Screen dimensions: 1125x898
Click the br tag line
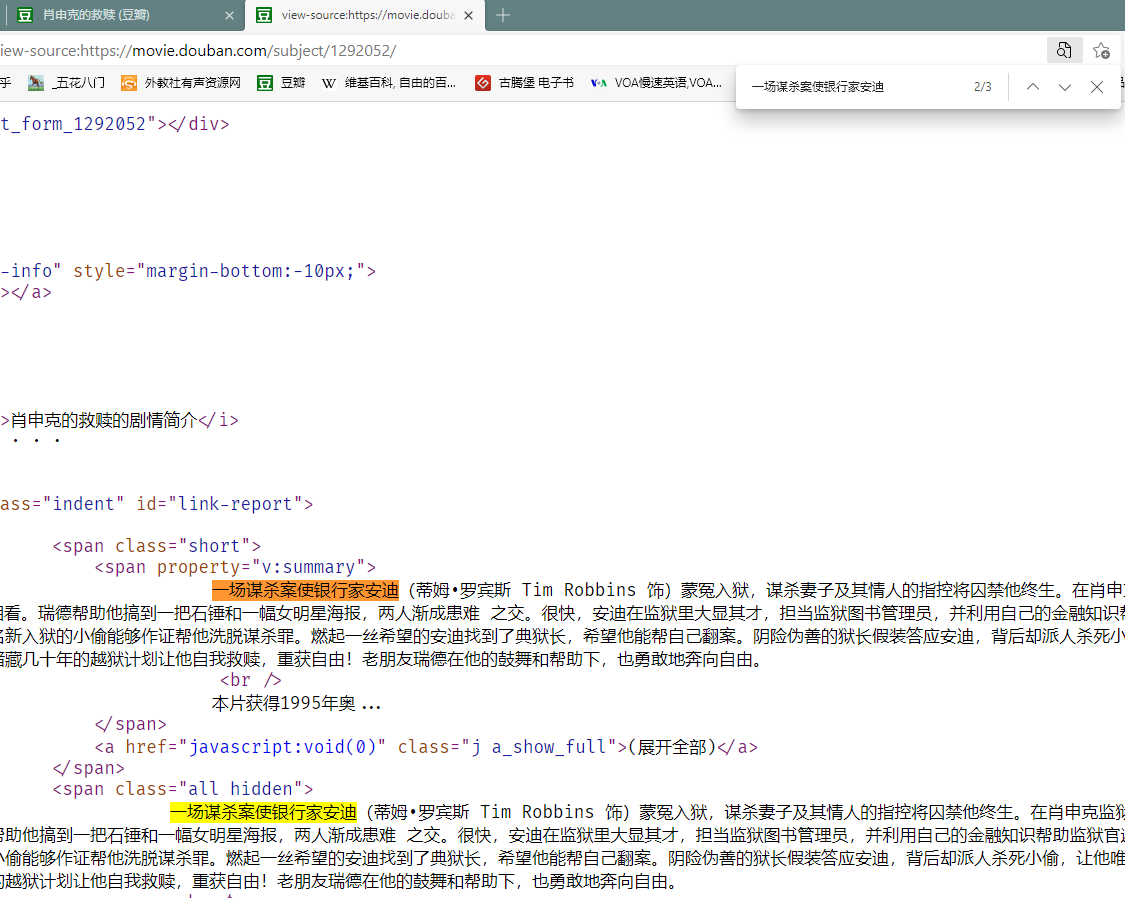tap(250, 680)
